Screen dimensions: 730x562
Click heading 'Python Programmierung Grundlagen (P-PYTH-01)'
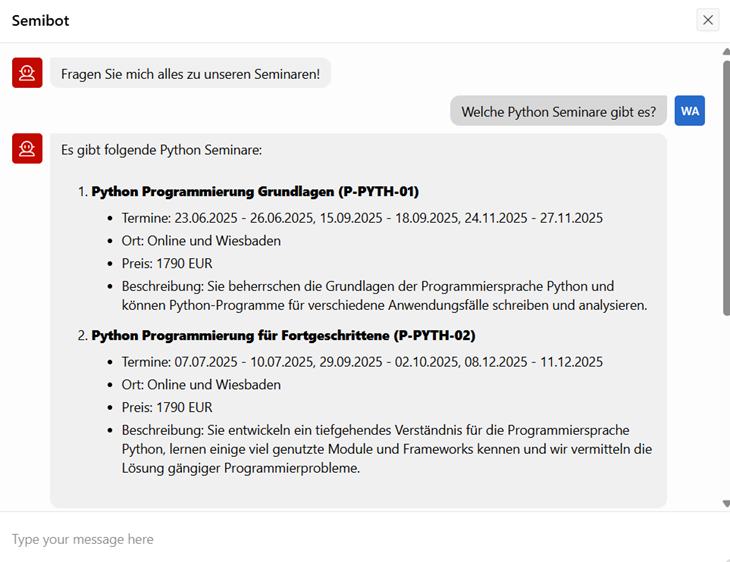(255, 191)
